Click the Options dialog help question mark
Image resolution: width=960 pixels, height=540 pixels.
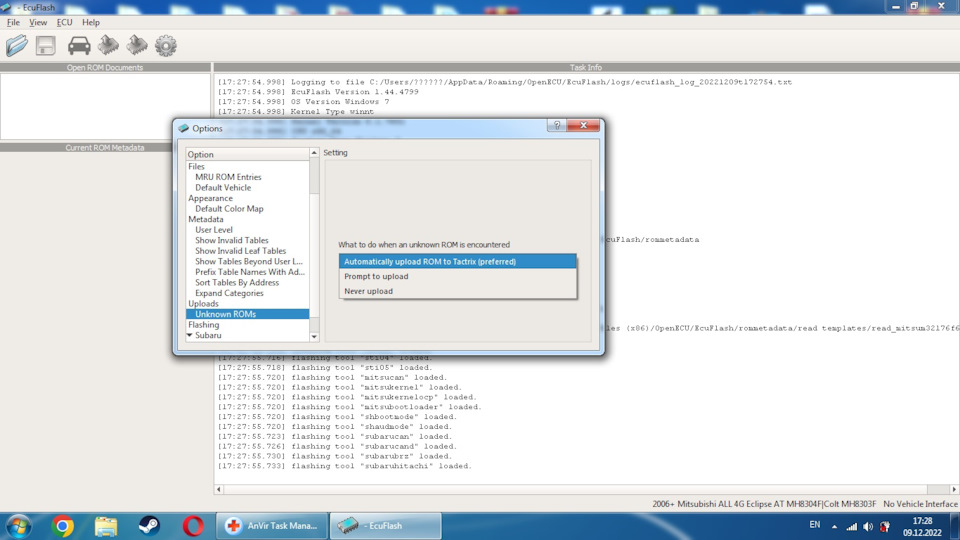[x=557, y=125]
